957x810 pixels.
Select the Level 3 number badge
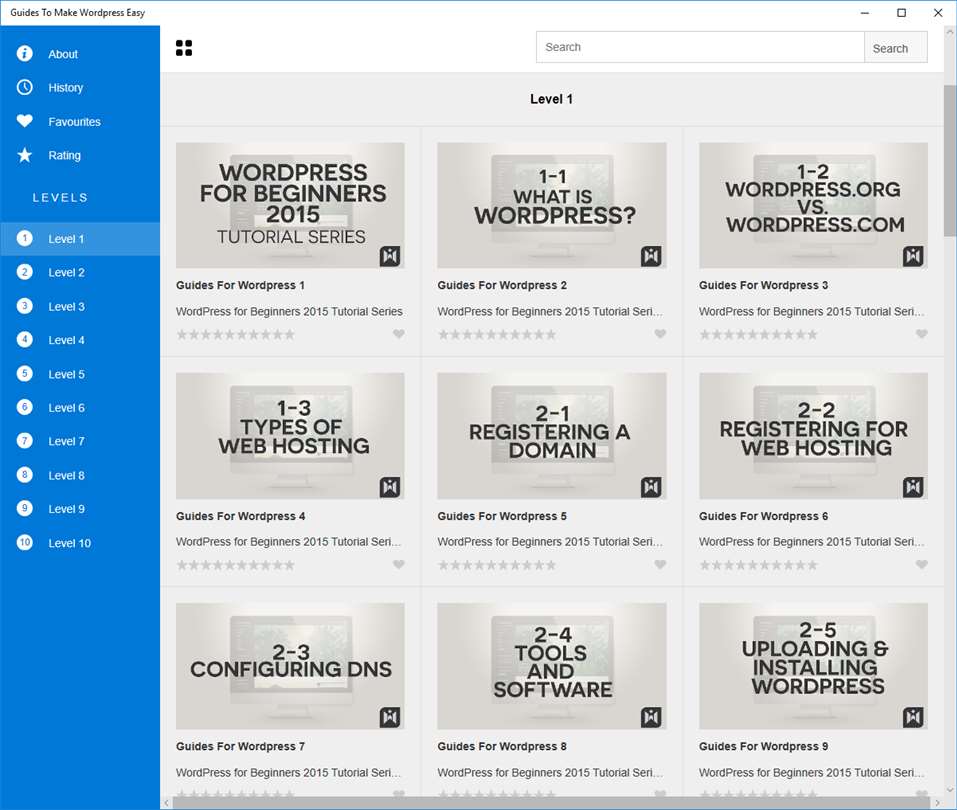(x=24, y=306)
